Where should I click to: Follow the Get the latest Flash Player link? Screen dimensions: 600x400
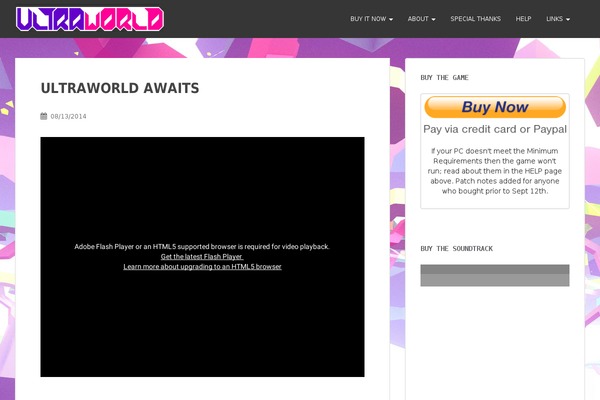(x=202, y=256)
